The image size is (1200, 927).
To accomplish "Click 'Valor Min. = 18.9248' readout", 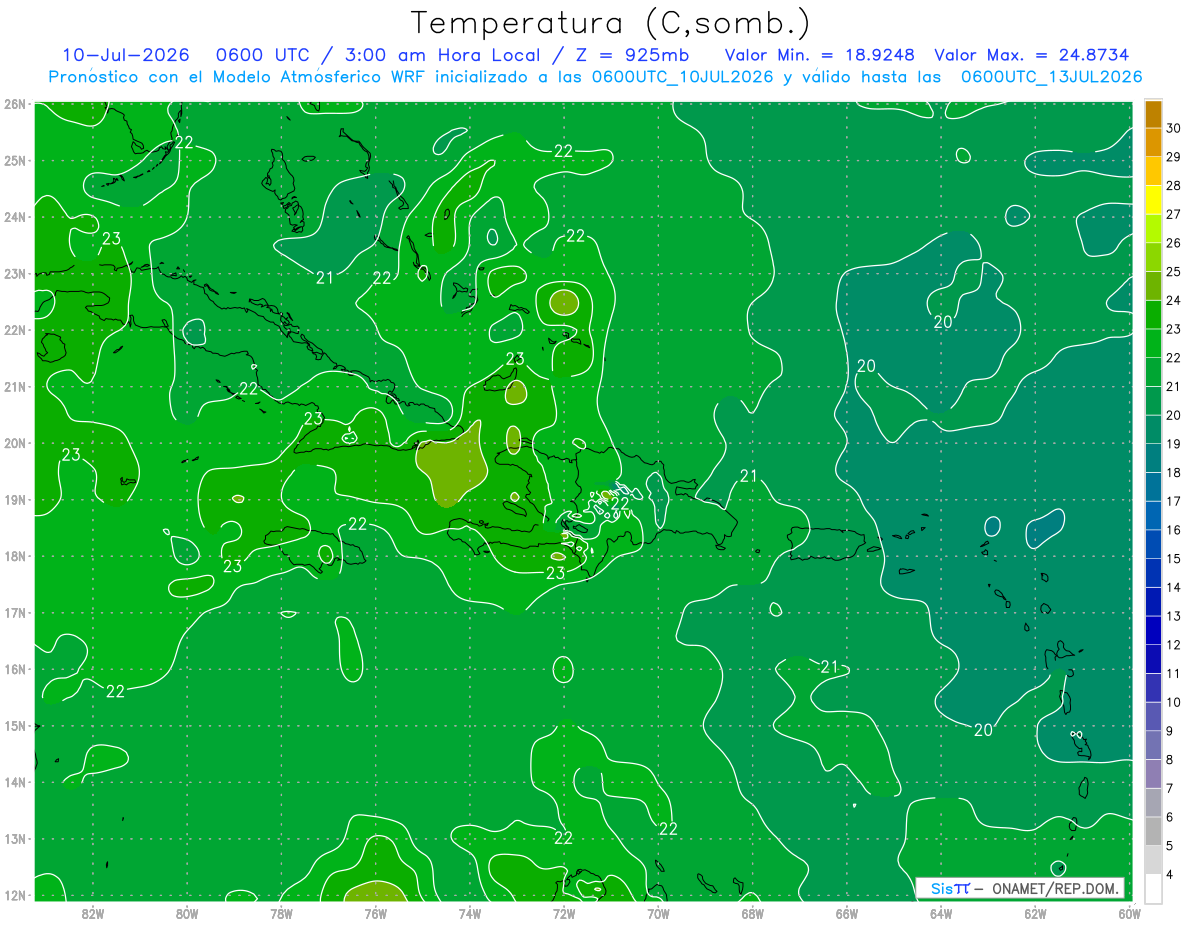I will point(819,55).
